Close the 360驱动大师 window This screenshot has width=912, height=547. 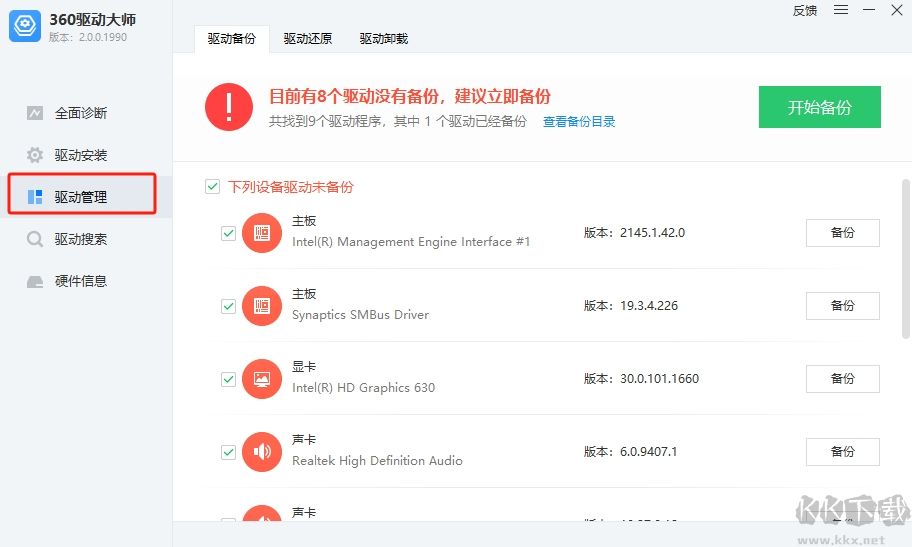point(897,10)
